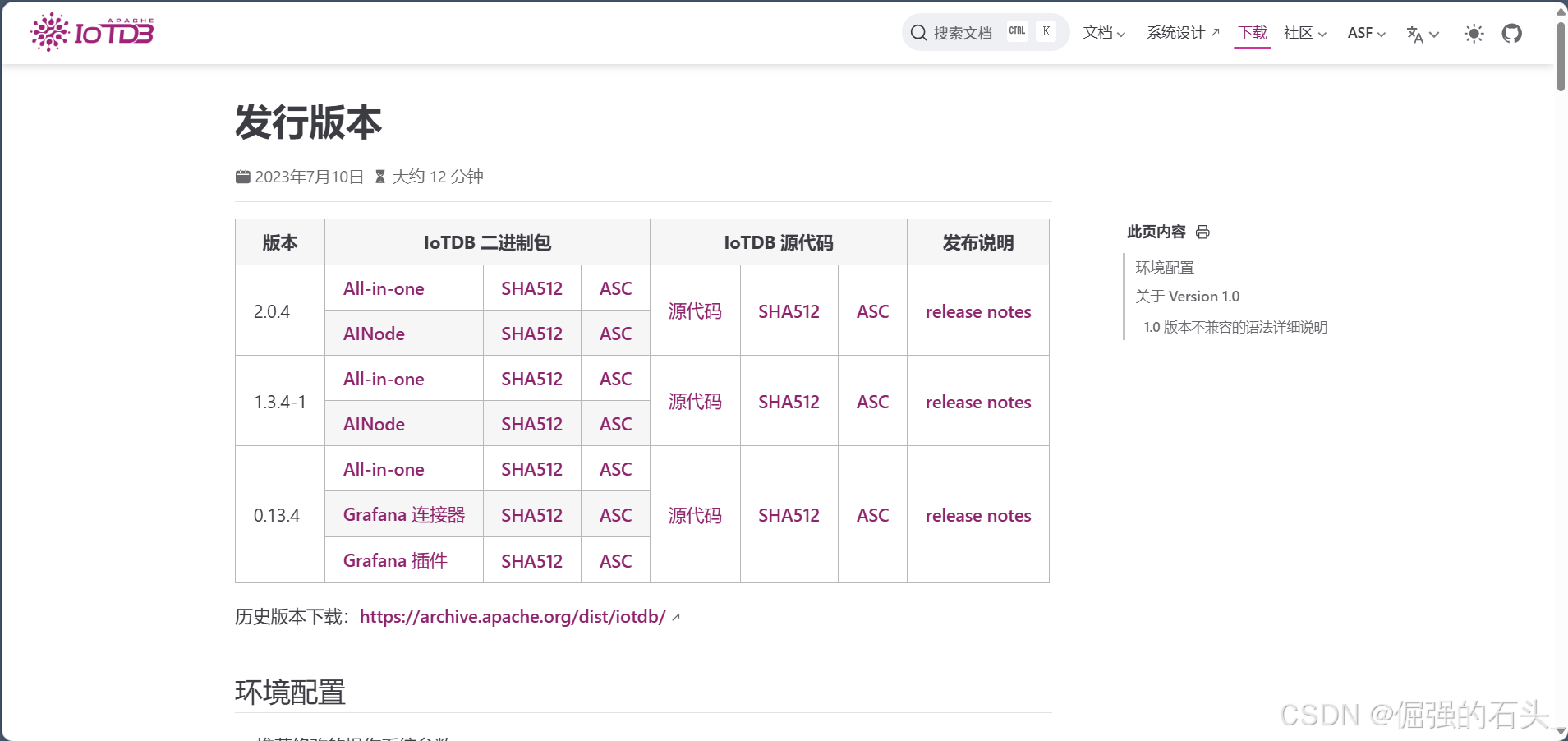
Task: Open source ASC for version 0.13.4
Action: coord(872,515)
